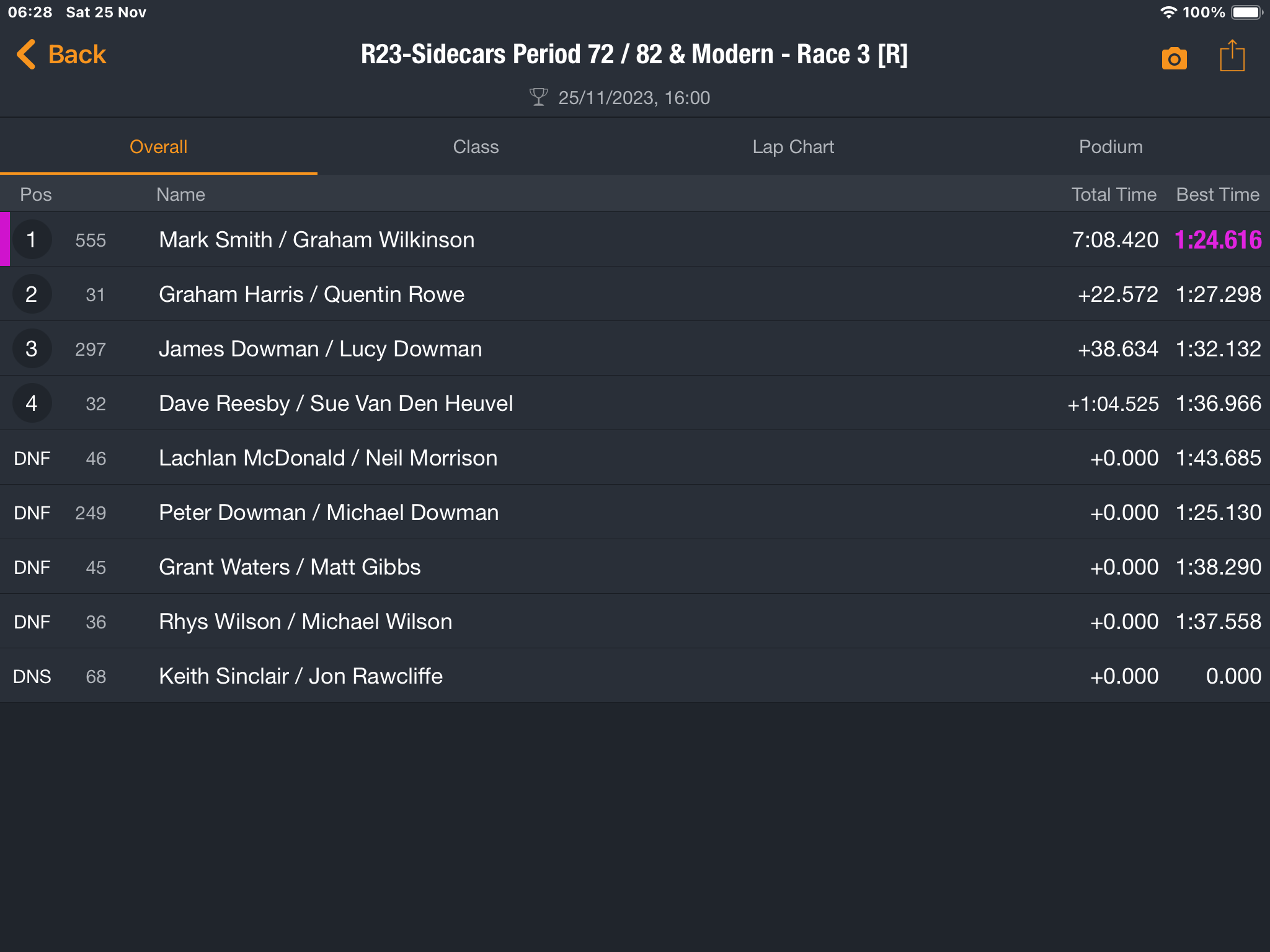This screenshot has height=952, width=1270.
Task: Sort by Best Time column header
Action: click(1217, 195)
